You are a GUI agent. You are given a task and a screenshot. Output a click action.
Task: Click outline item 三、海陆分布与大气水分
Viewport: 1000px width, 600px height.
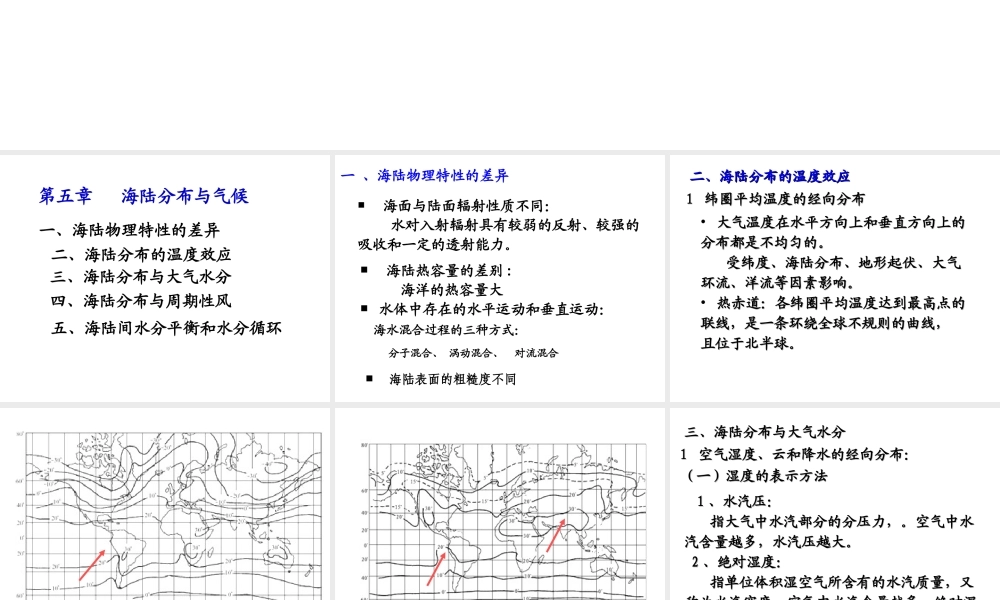click(x=141, y=277)
